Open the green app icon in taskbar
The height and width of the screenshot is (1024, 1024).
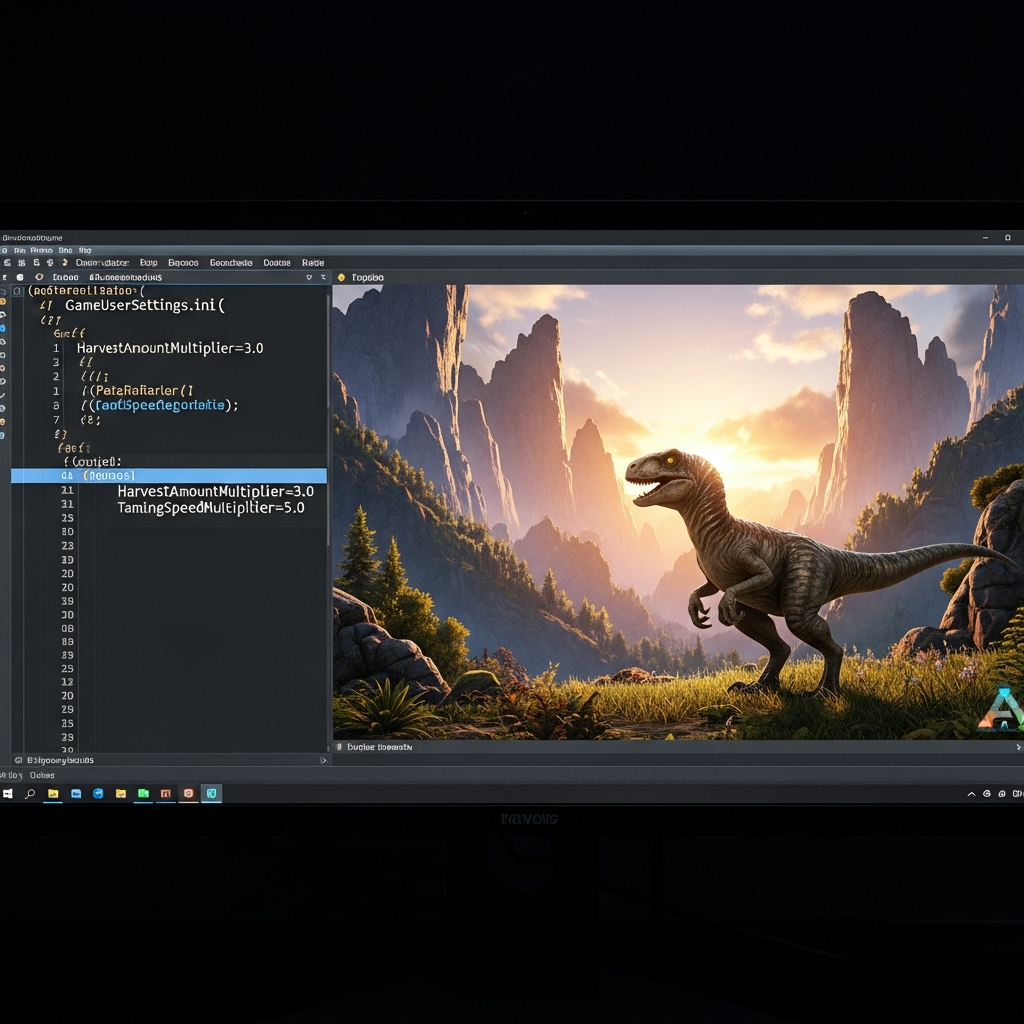(x=143, y=794)
